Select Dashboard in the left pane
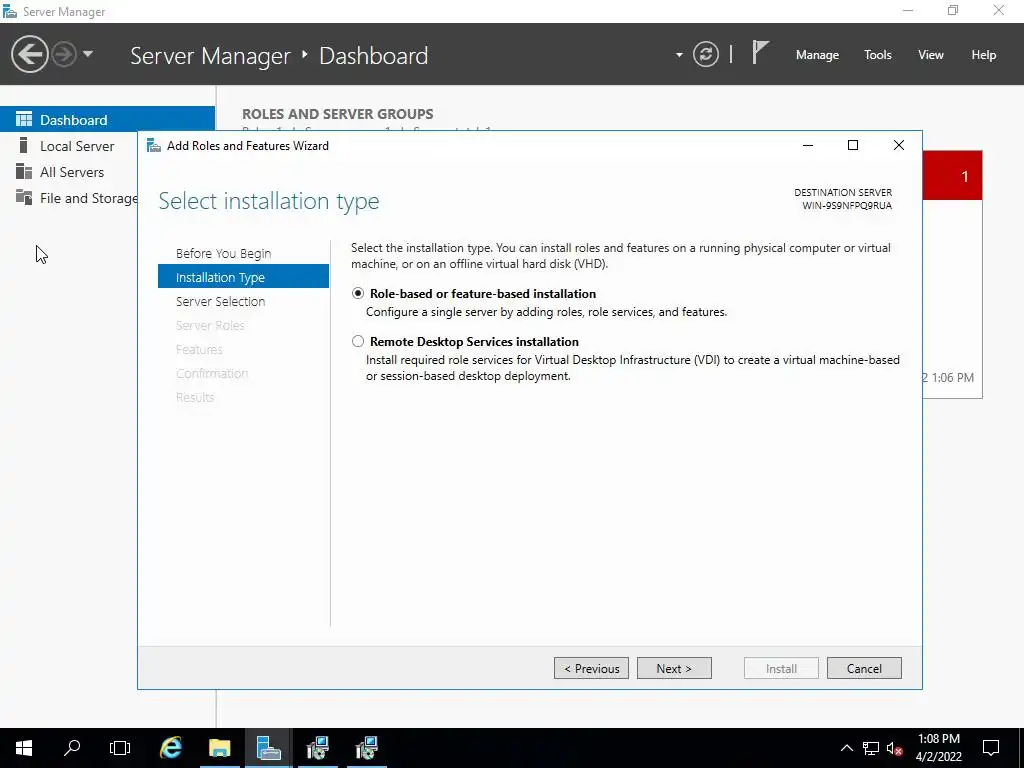This screenshot has width=1024, height=768. 107,120
